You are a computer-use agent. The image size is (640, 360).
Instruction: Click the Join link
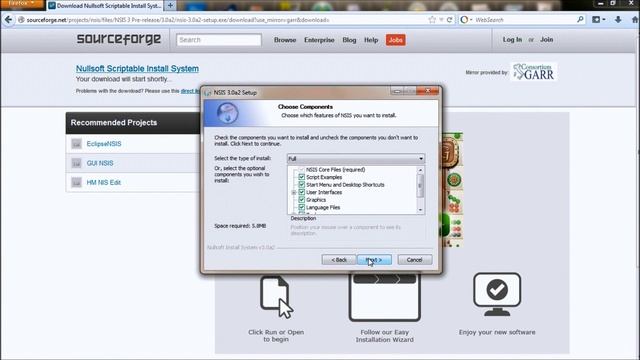pos(547,40)
